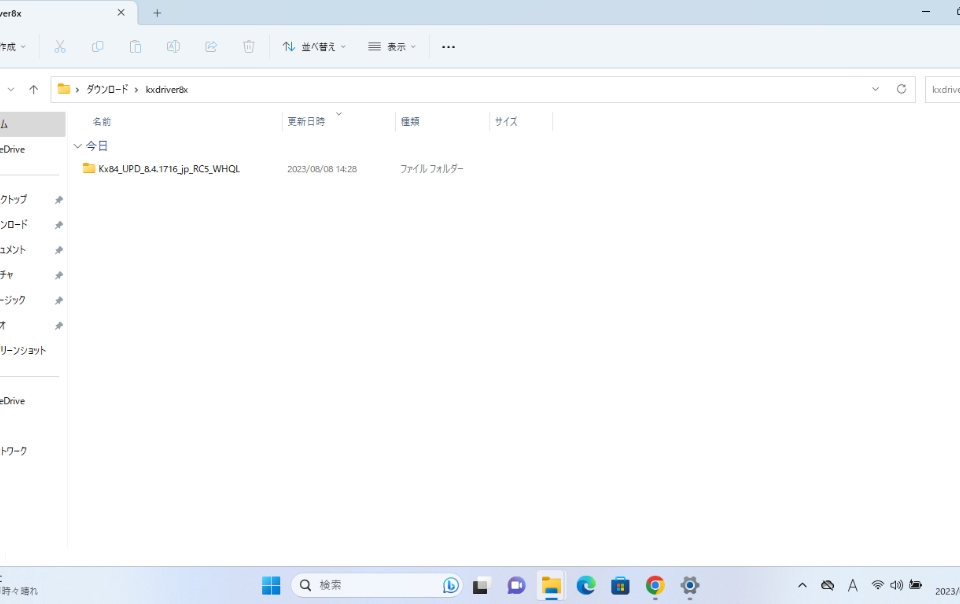Refresh the current folder view
Viewport: 960px width, 604px height.
[901, 89]
